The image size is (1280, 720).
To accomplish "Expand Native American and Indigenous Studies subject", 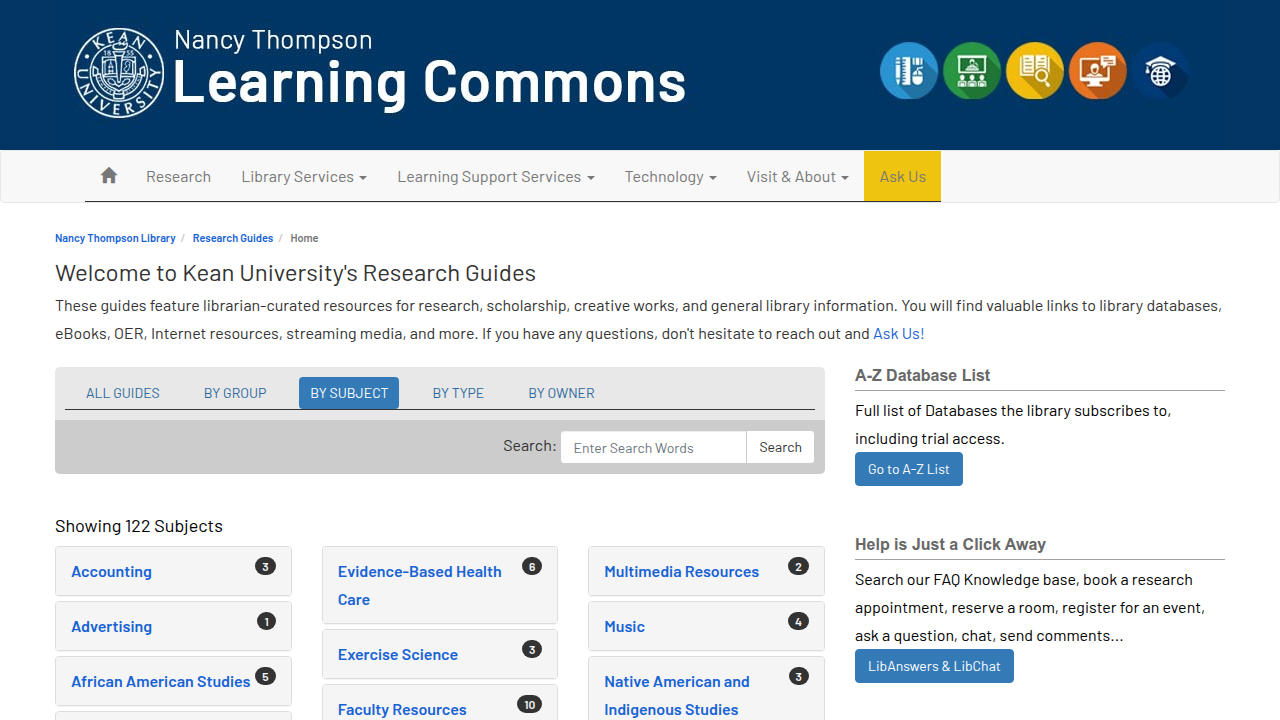I will click(706, 689).
